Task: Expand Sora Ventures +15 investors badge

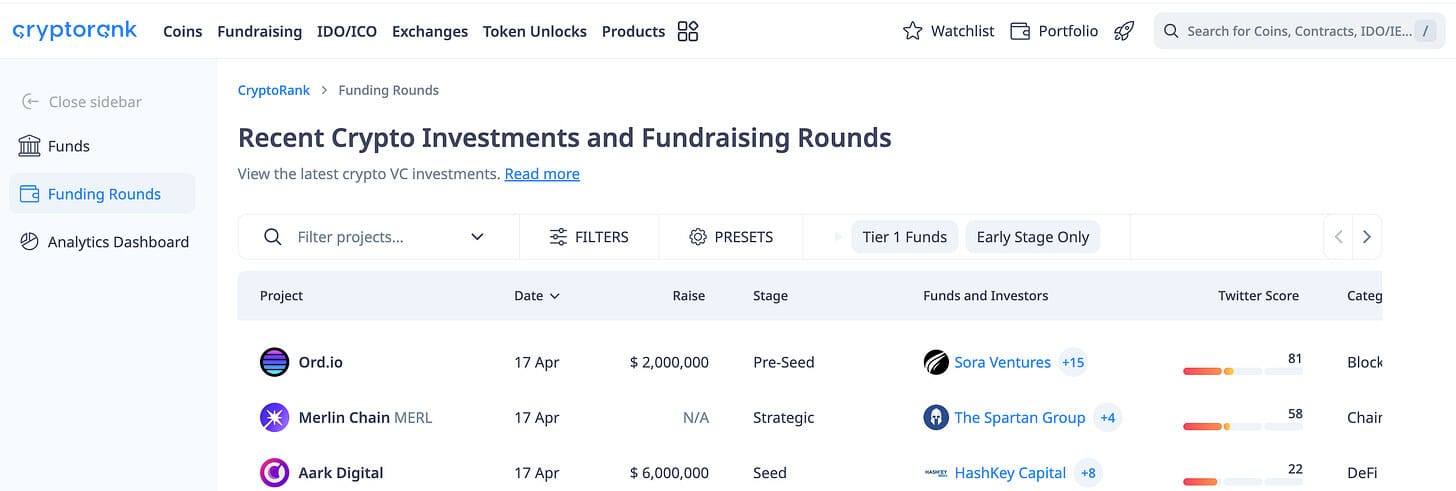Action: [1073, 362]
